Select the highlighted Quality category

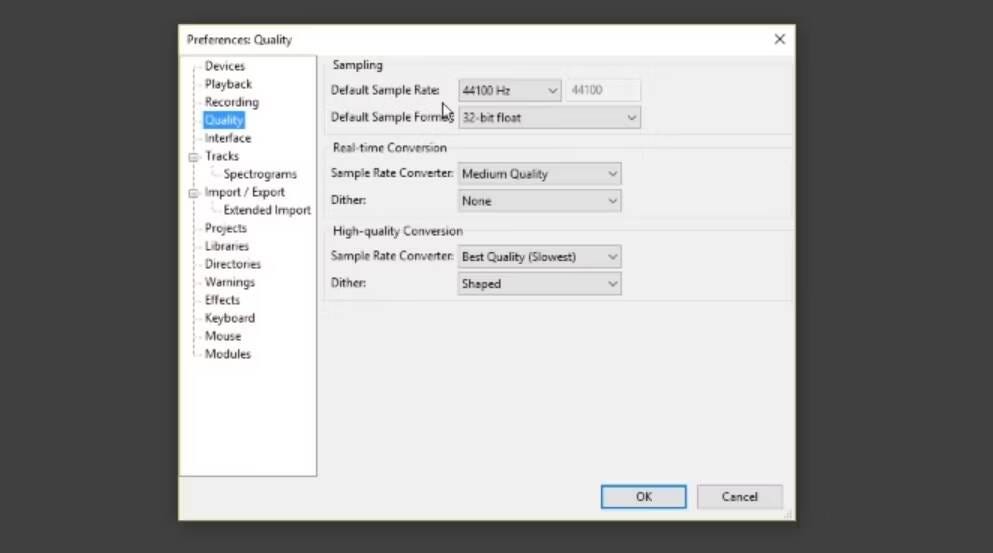click(x=224, y=120)
